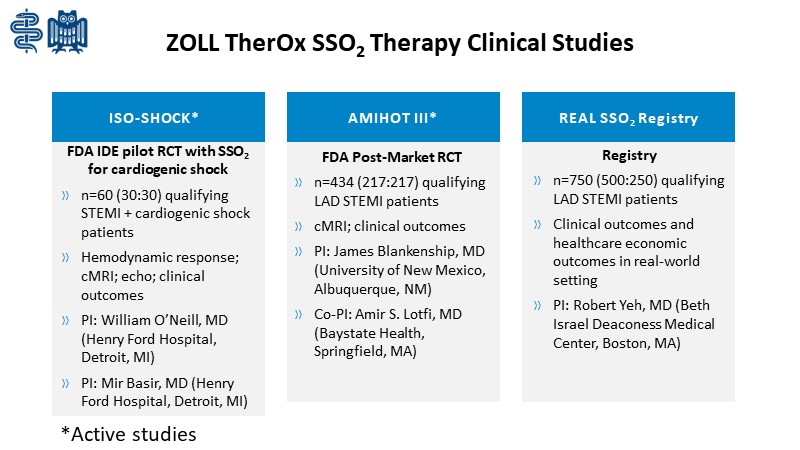Click the chevron bullet beside n=434 text
Screen dimensions: 800x450
click(x=301, y=183)
